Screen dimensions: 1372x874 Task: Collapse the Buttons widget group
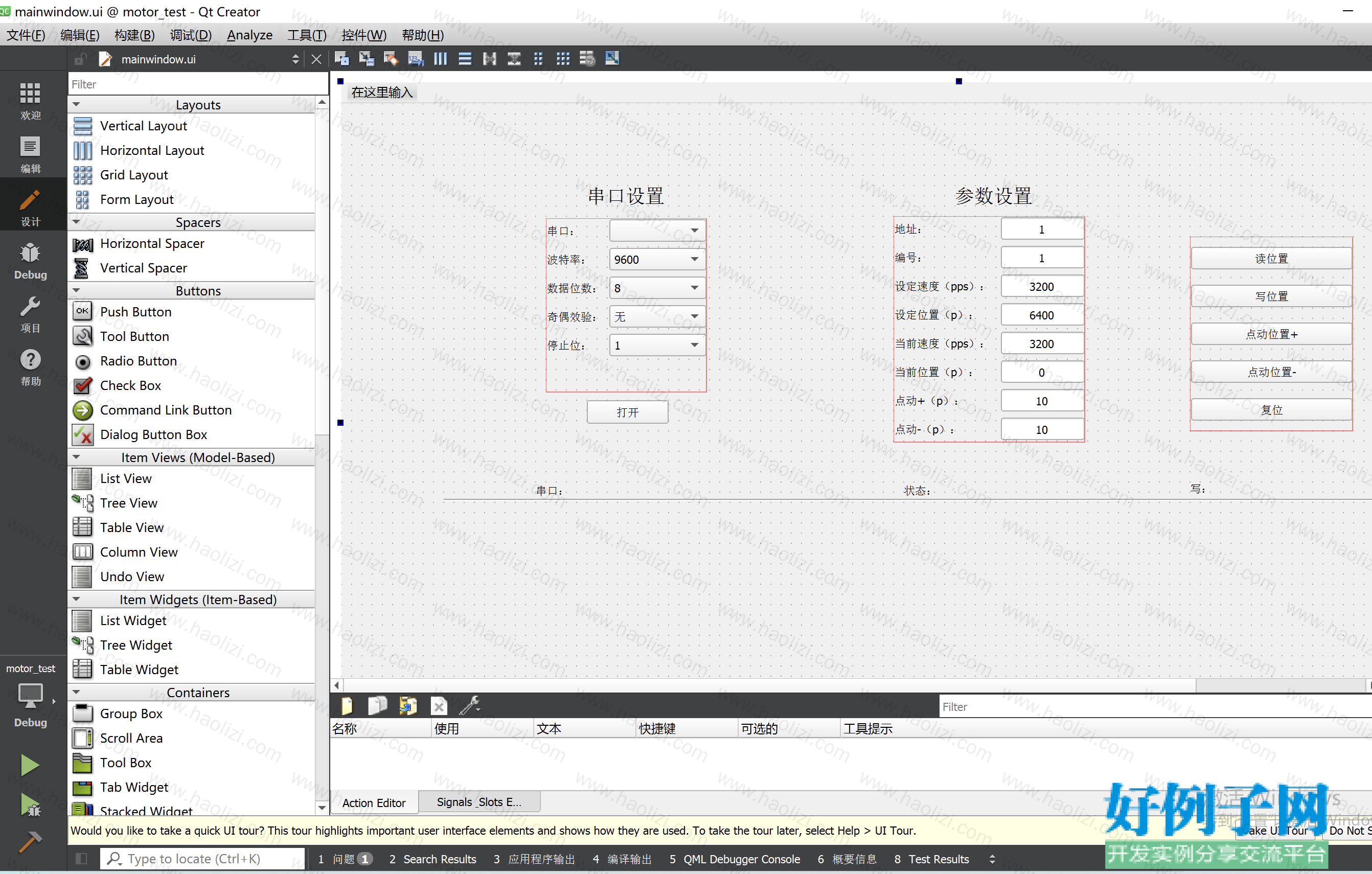tap(76, 290)
